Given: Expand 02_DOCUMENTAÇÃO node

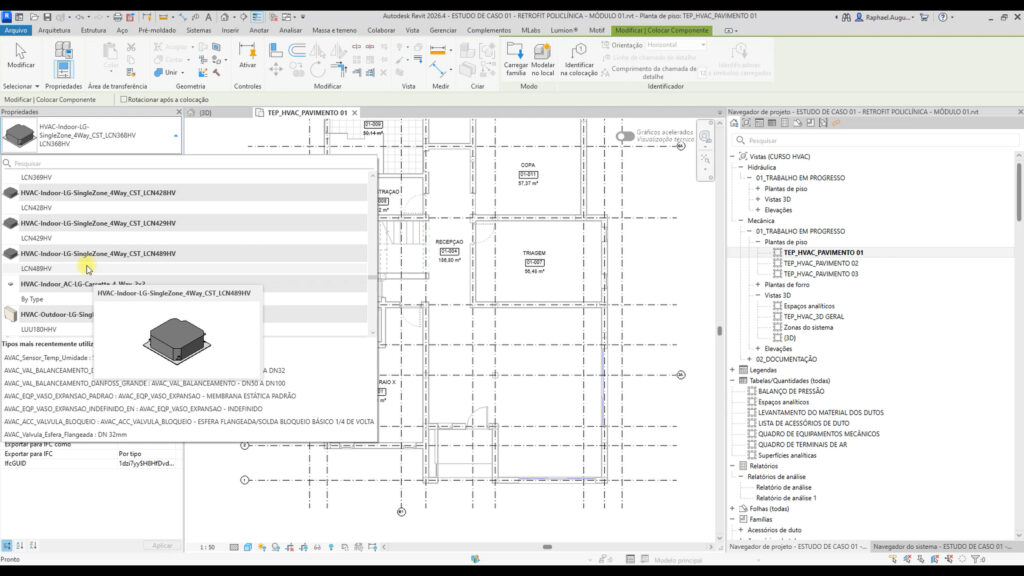Looking at the screenshot, I should (x=750, y=359).
